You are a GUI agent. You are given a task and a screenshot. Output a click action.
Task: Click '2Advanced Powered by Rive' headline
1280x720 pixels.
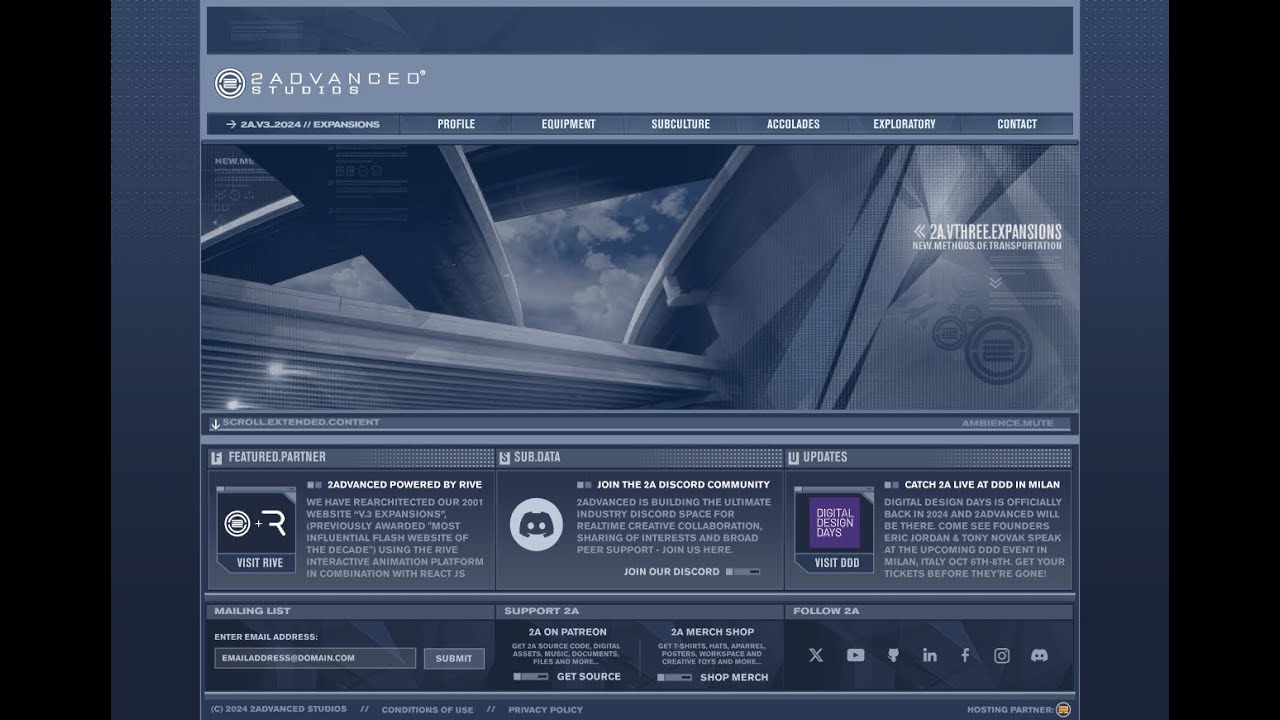click(x=404, y=485)
